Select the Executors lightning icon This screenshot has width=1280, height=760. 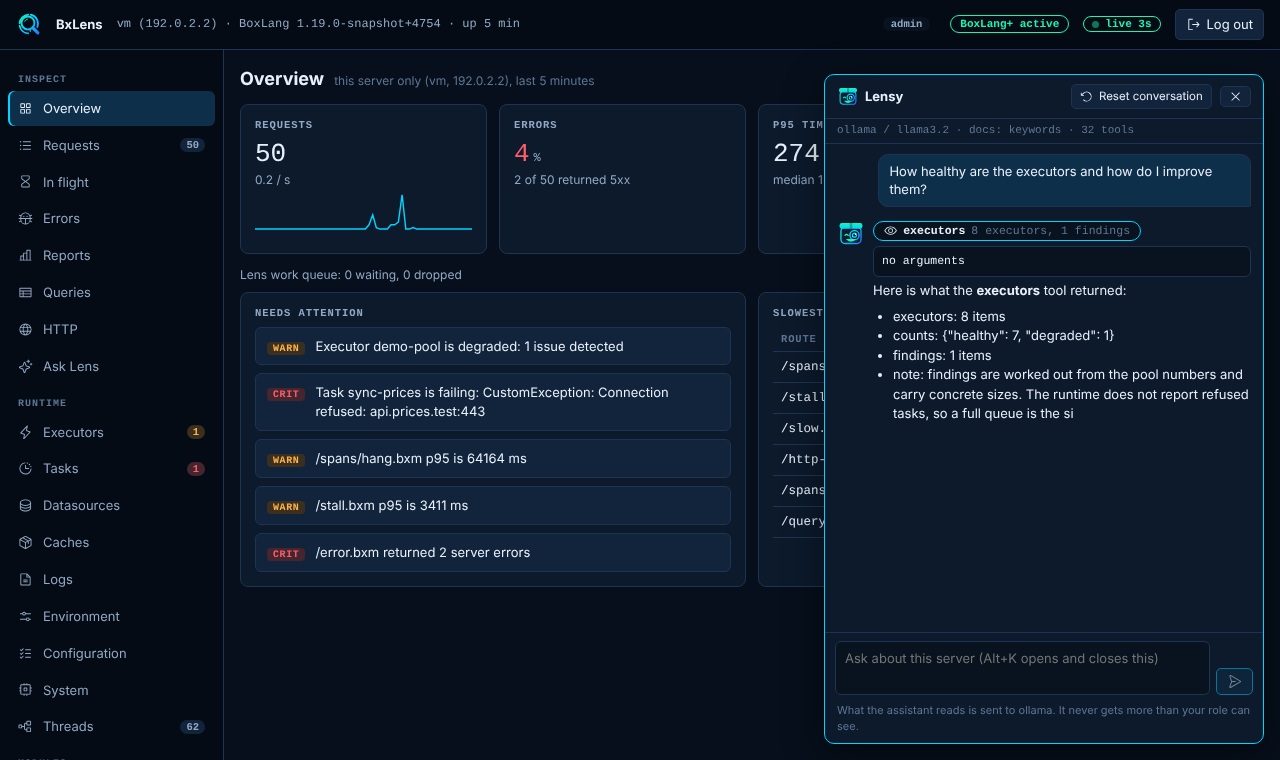(x=26, y=432)
